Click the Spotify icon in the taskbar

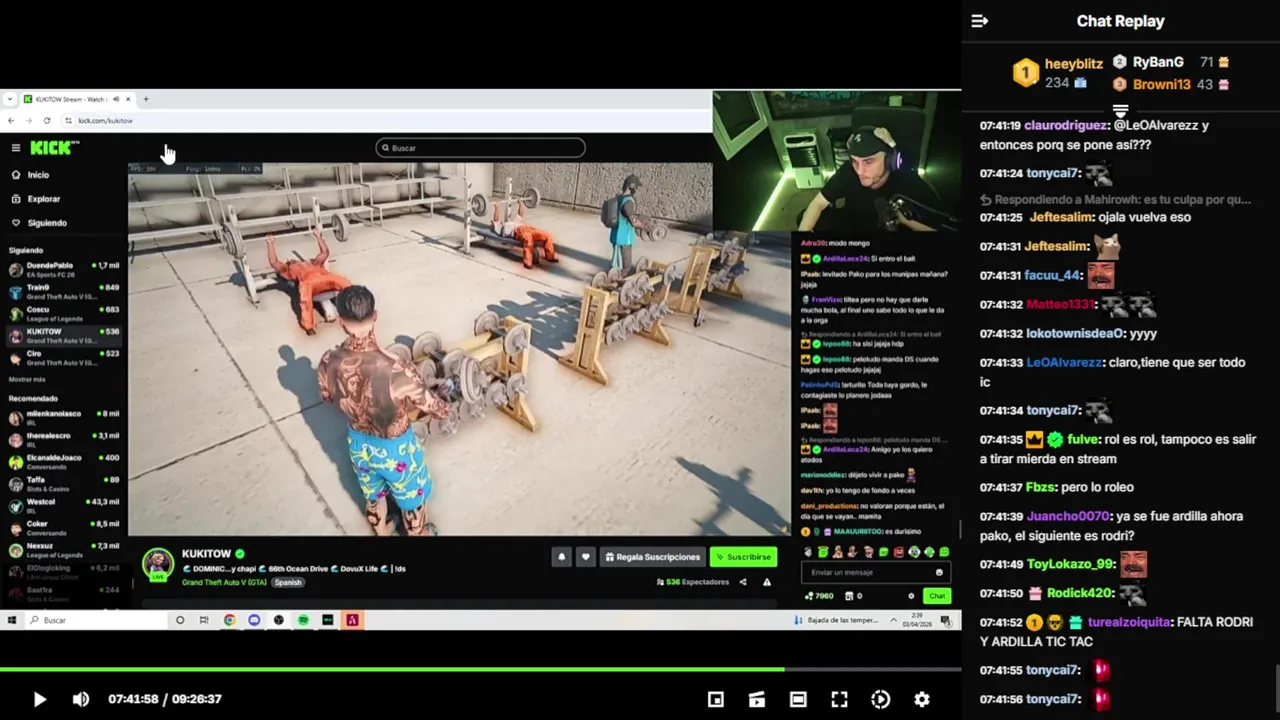tap(303, 620)
